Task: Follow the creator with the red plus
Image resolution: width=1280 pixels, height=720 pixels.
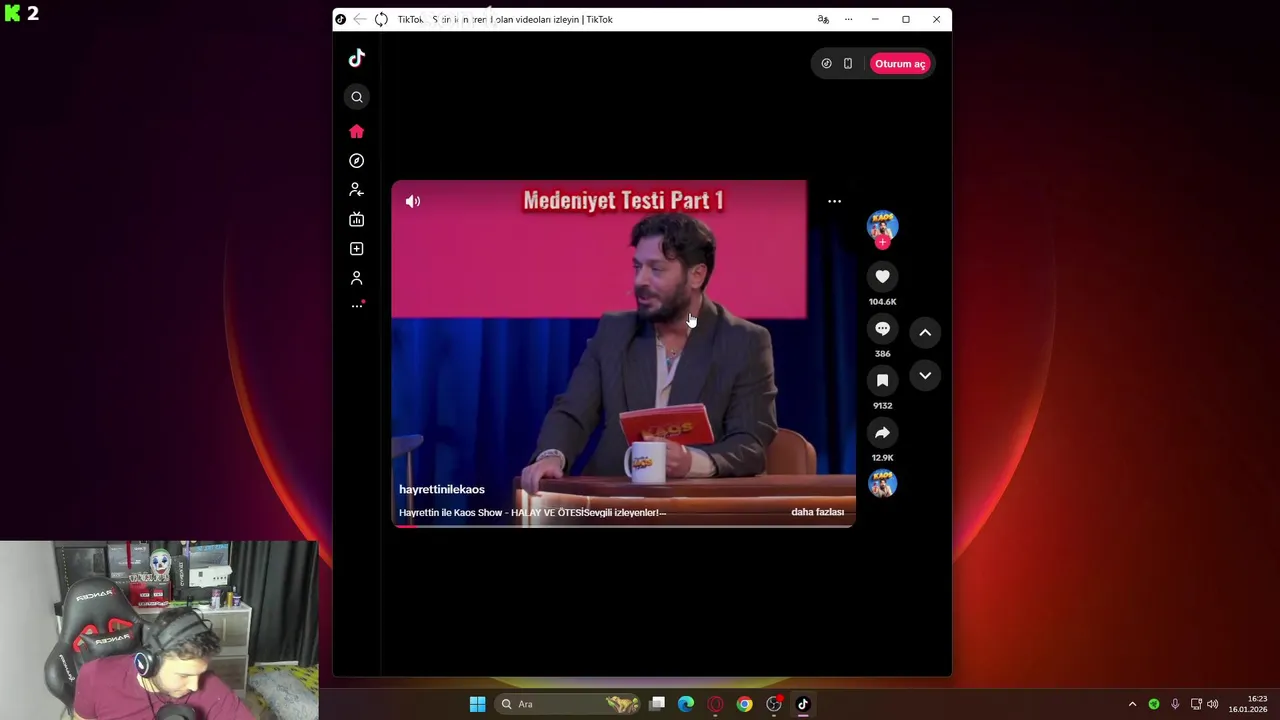Action: [882, 242]
